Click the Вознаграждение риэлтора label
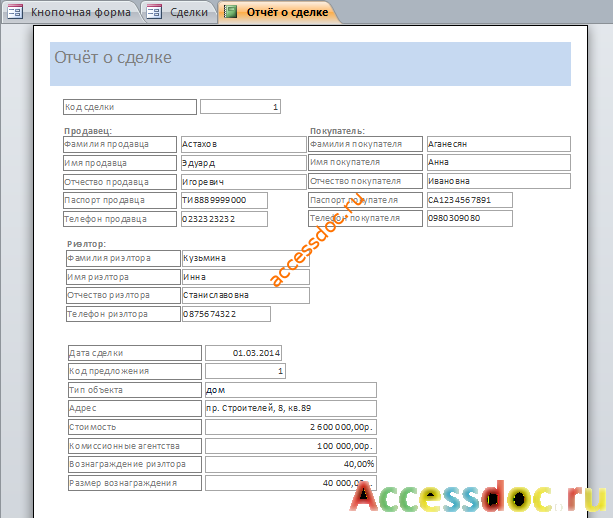 [x=135, y=464]
